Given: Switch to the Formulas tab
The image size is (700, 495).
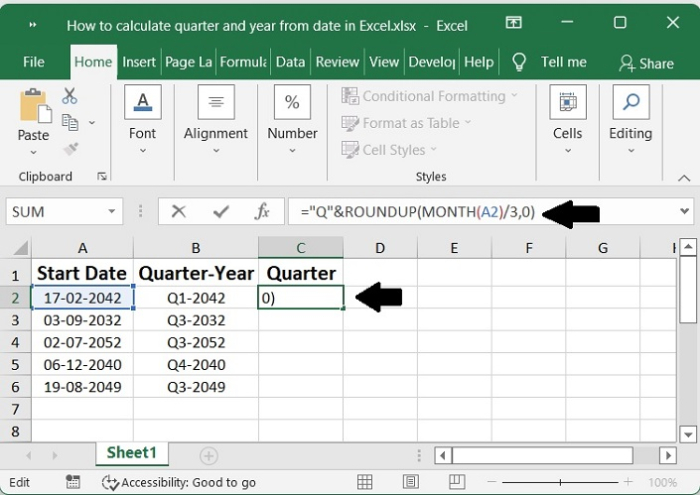Looking at the screenshot, I should coord(243,62).
